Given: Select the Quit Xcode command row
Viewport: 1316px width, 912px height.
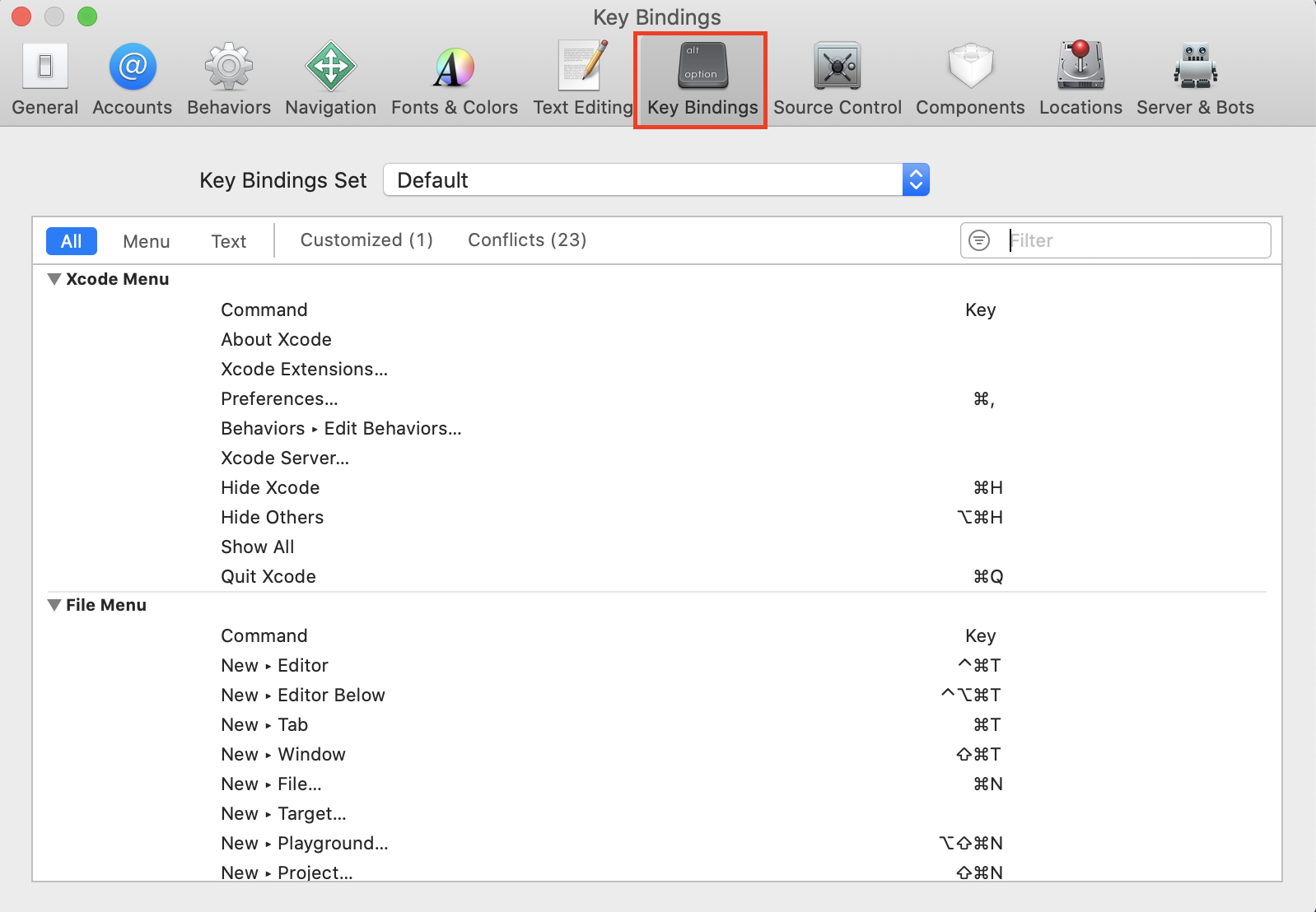Looking at the screenshot, I should click(657, 576).
